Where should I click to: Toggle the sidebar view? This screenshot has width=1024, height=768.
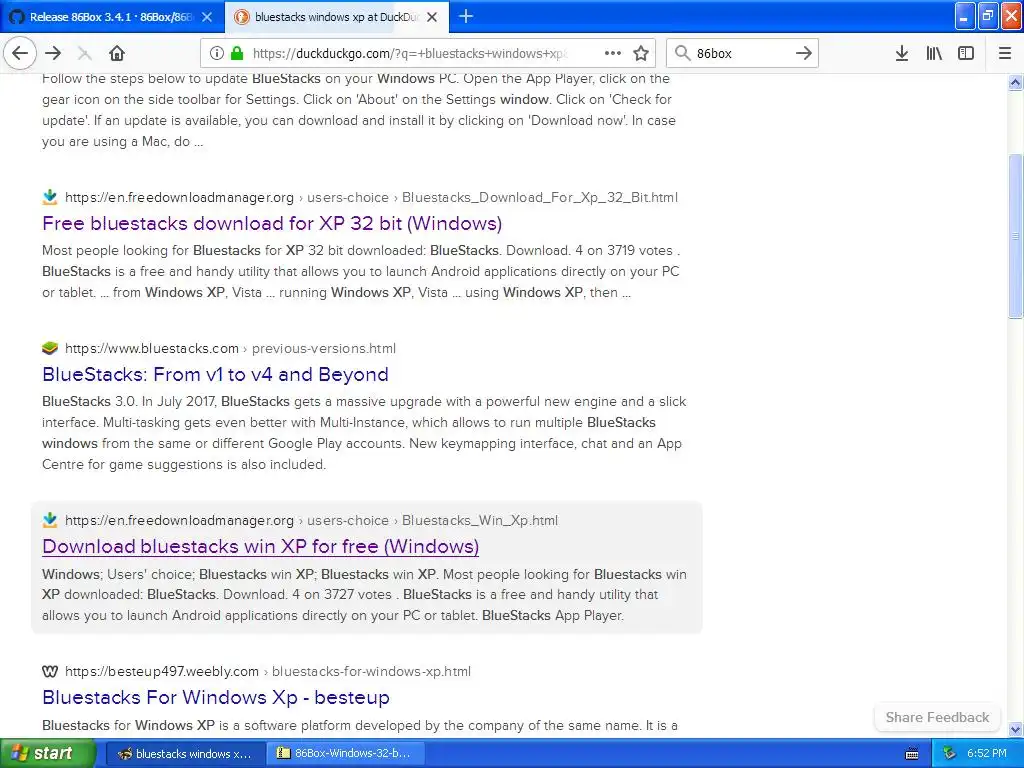click(x=966, y=53)
